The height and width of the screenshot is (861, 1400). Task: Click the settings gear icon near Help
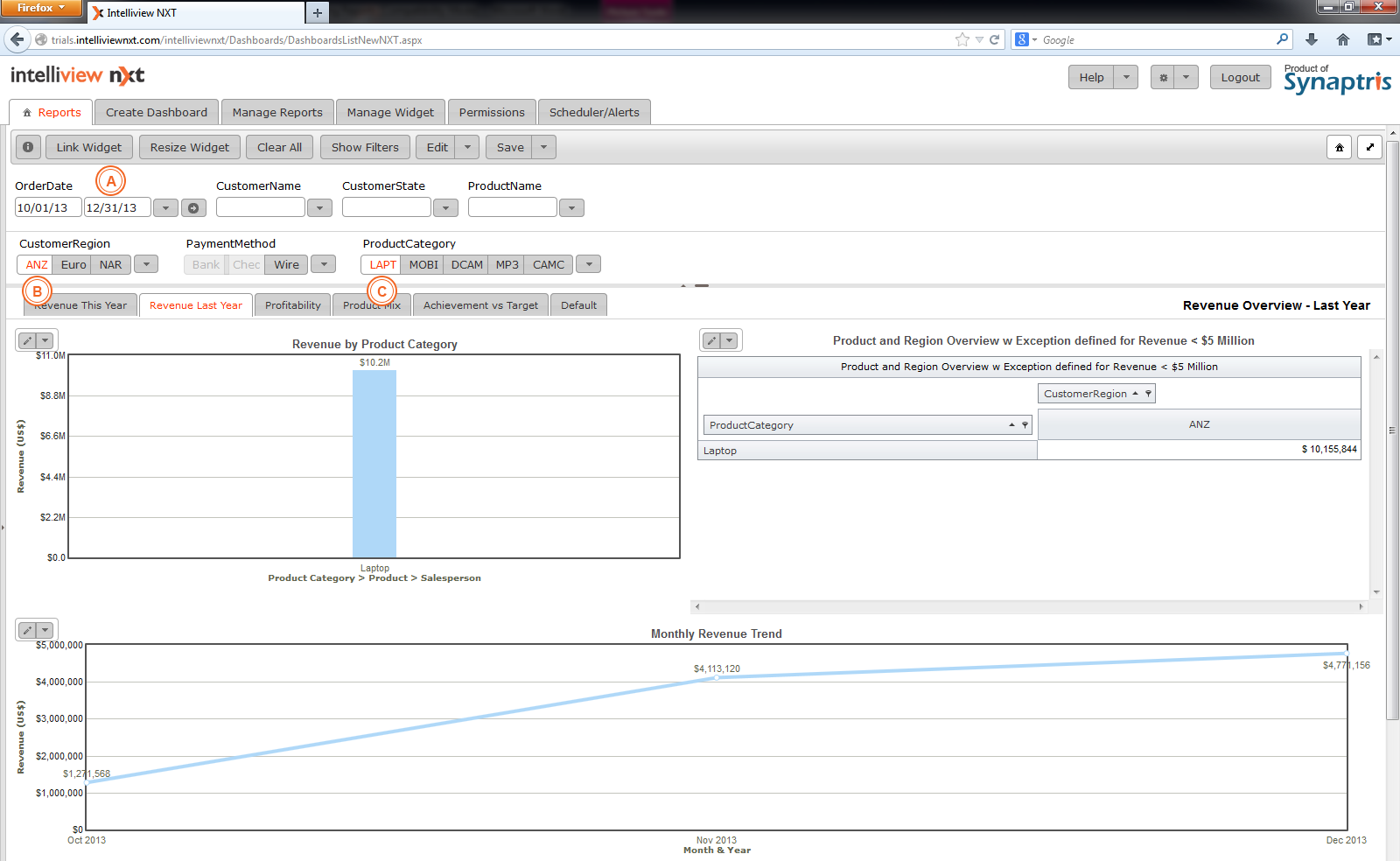1163,77
